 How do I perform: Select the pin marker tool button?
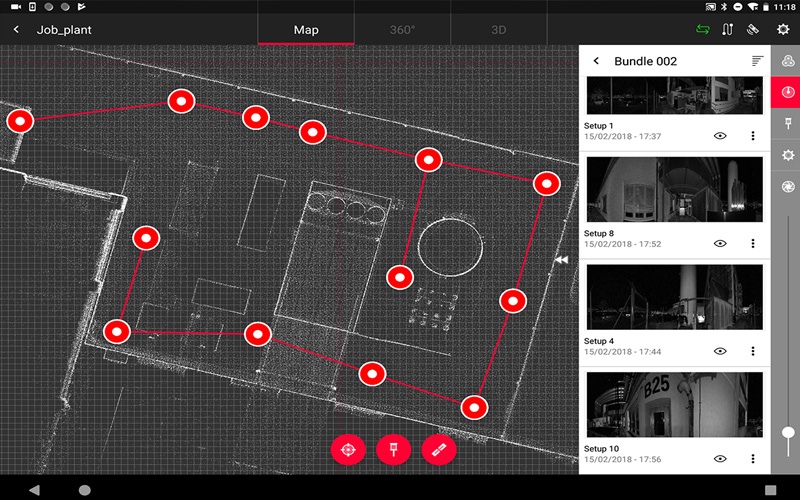(393, 450)
